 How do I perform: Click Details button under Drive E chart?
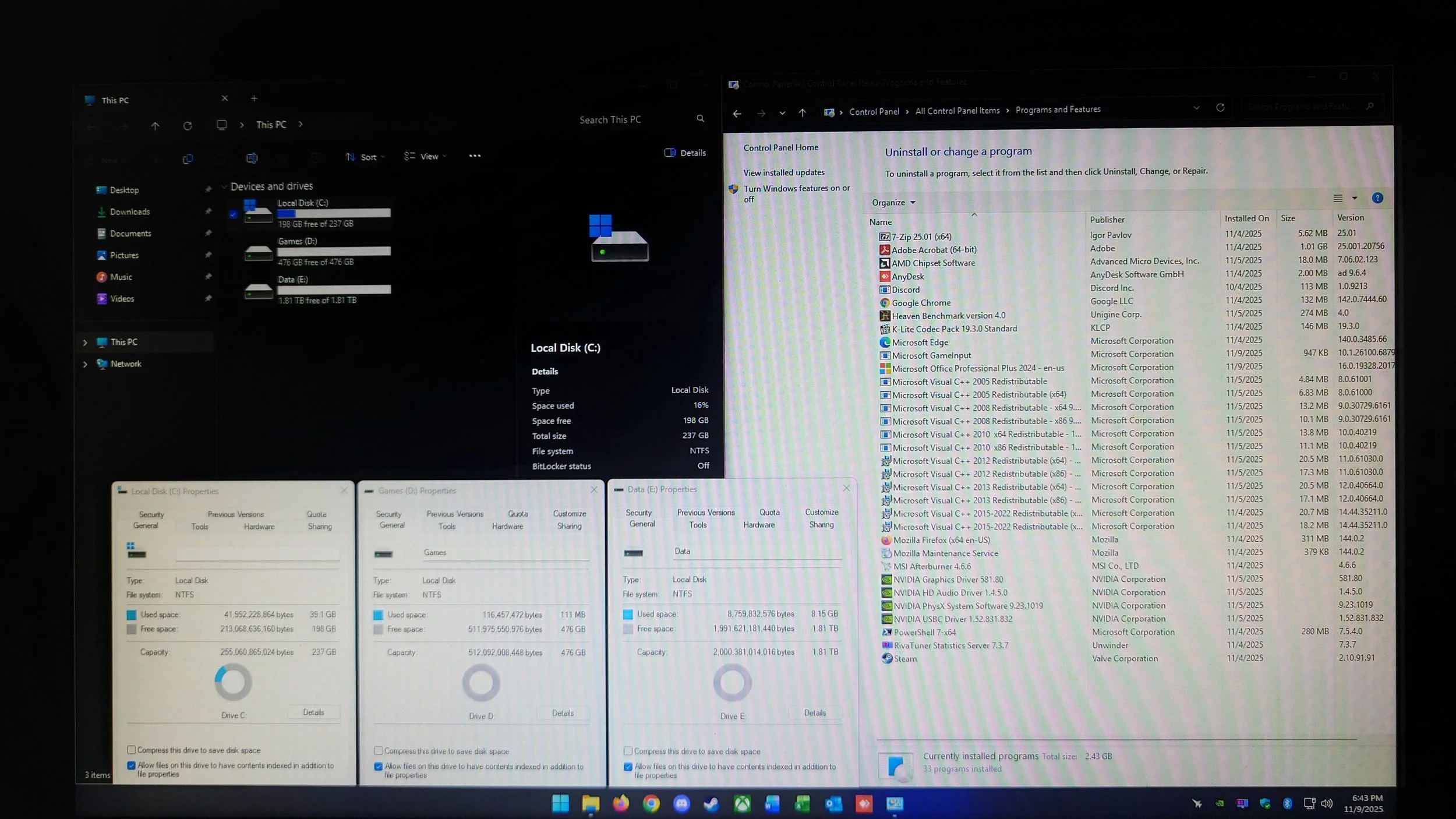coord(815,713)
